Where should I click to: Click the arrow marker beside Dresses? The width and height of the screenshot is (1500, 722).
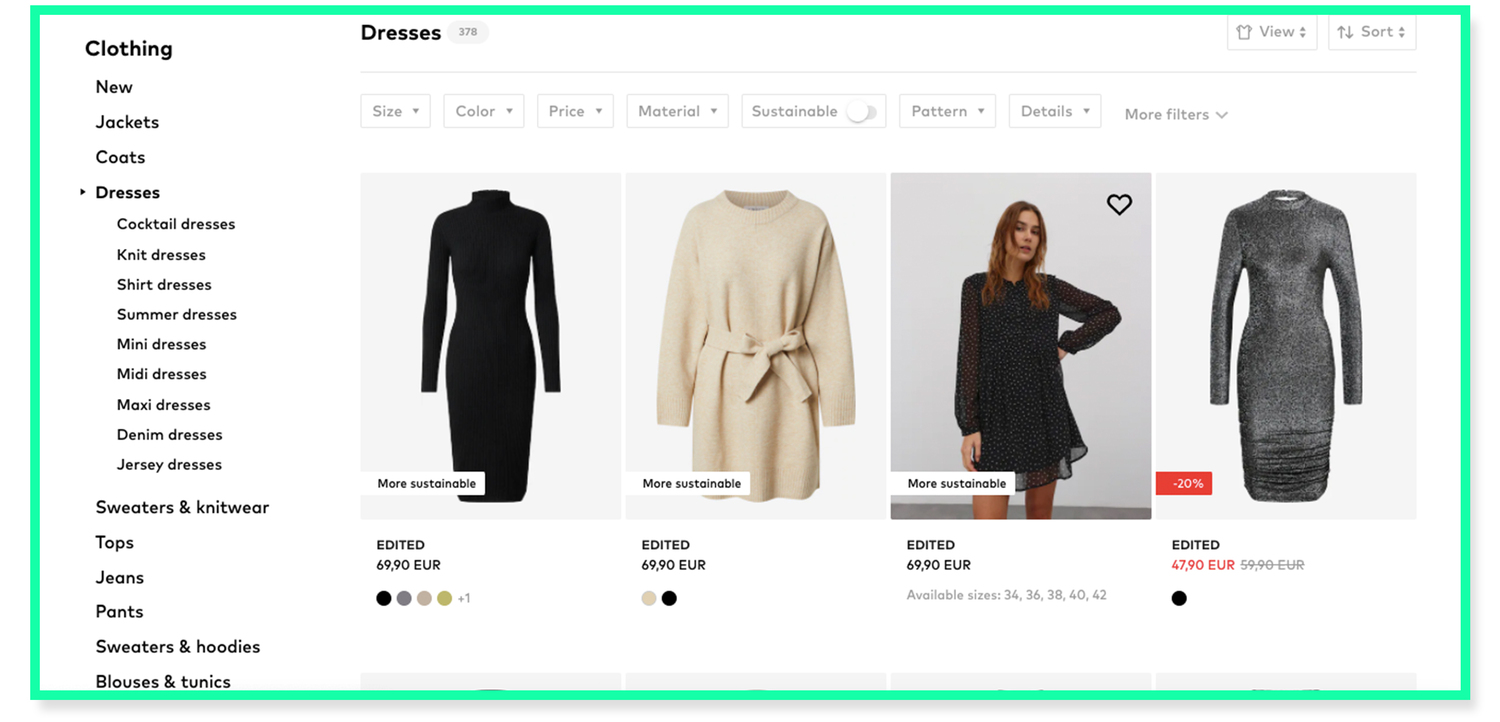click(x=82, y=192)
